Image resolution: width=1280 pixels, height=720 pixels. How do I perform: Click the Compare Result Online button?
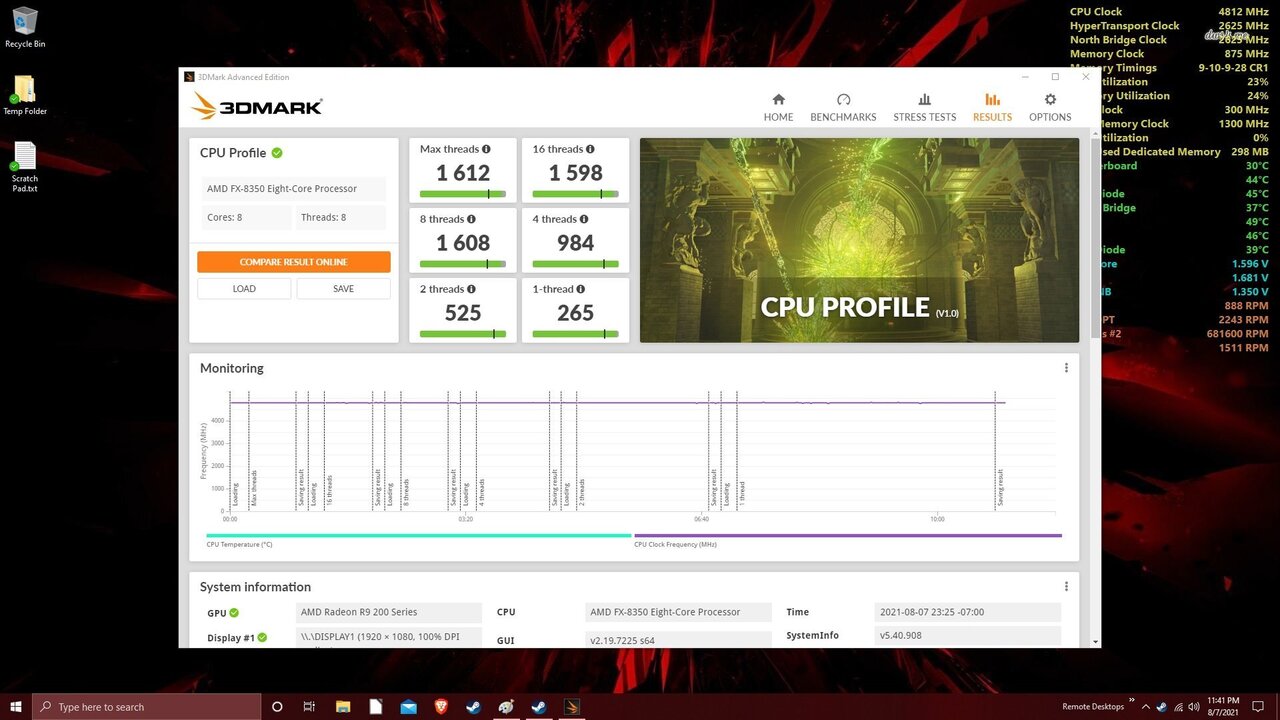(x=293, y=262)
